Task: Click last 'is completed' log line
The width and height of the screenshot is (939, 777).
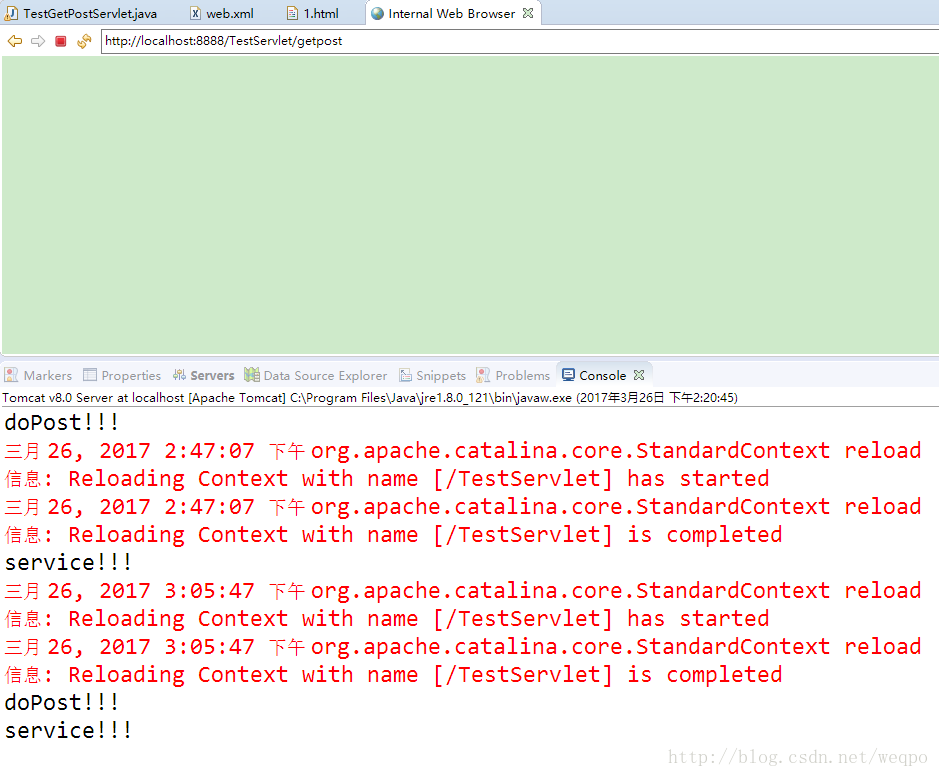Action: point(393,675)
